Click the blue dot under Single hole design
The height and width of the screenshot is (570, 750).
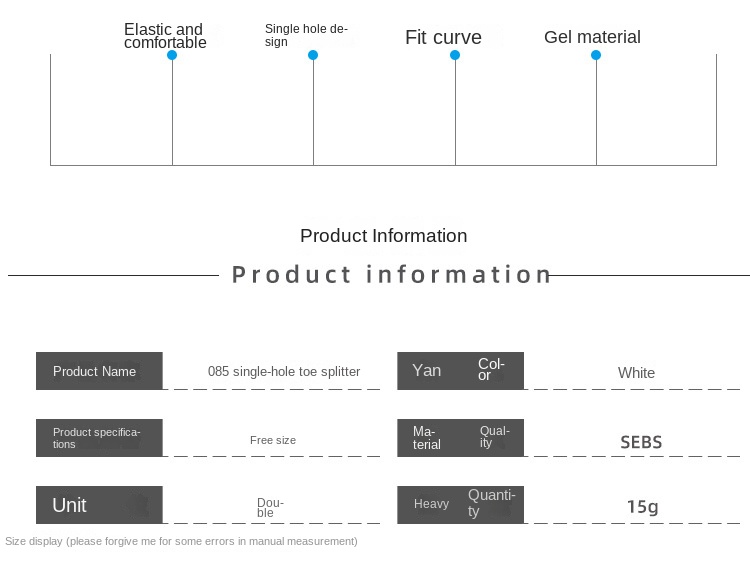point(313,55)
